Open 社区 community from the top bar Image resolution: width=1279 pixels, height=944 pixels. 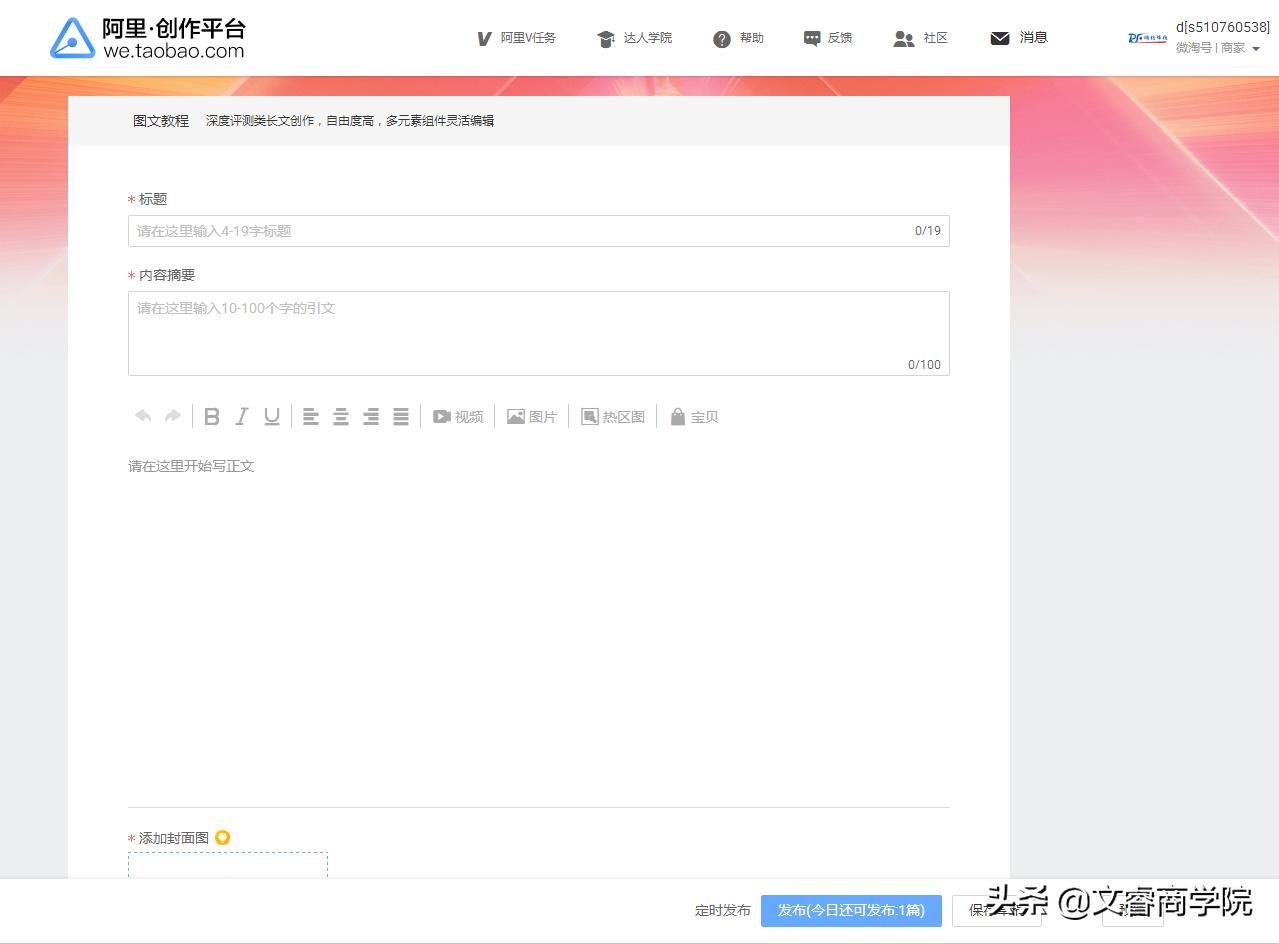(920, 37)
